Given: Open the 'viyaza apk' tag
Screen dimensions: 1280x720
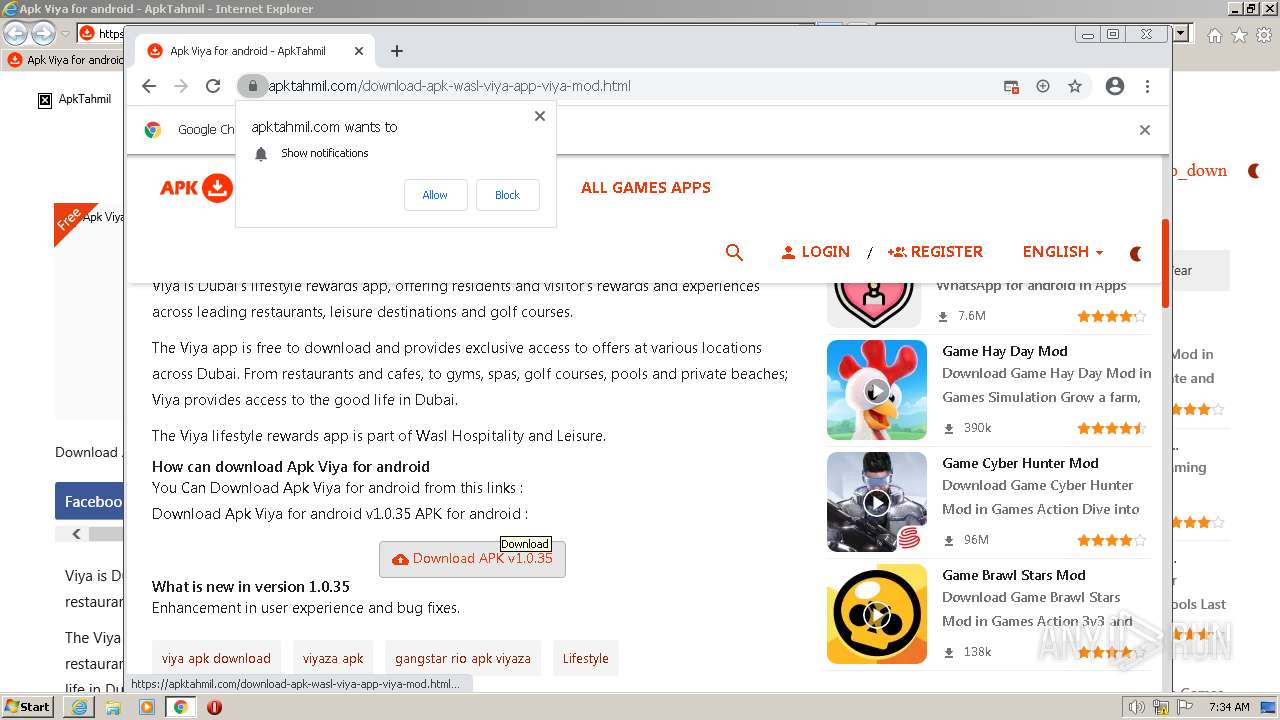Looking at the screenshot, I should tap(333, 658).
